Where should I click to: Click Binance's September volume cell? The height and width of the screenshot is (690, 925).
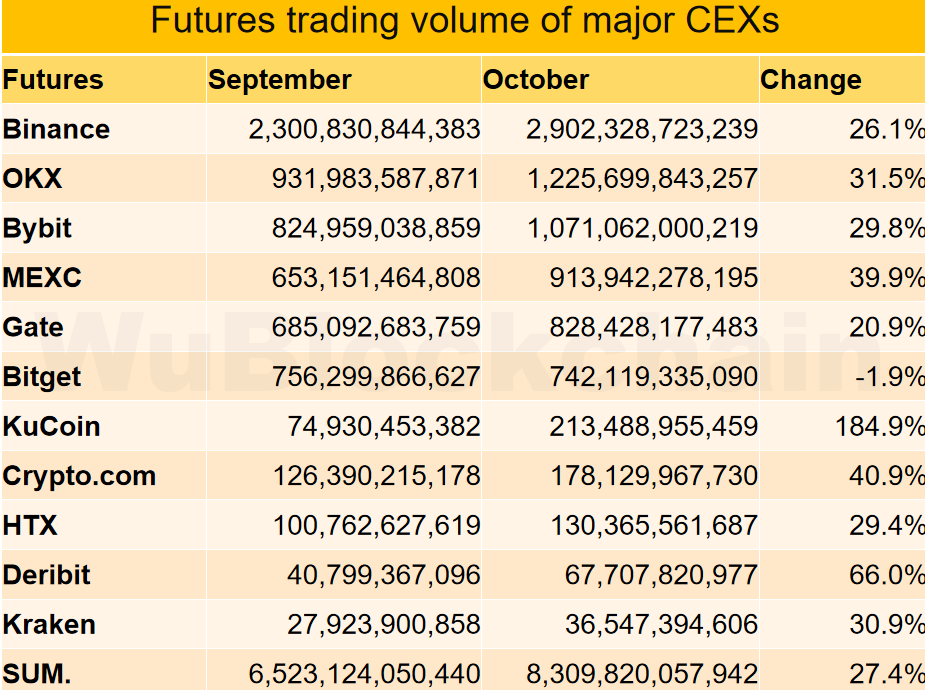pos(364,129)
